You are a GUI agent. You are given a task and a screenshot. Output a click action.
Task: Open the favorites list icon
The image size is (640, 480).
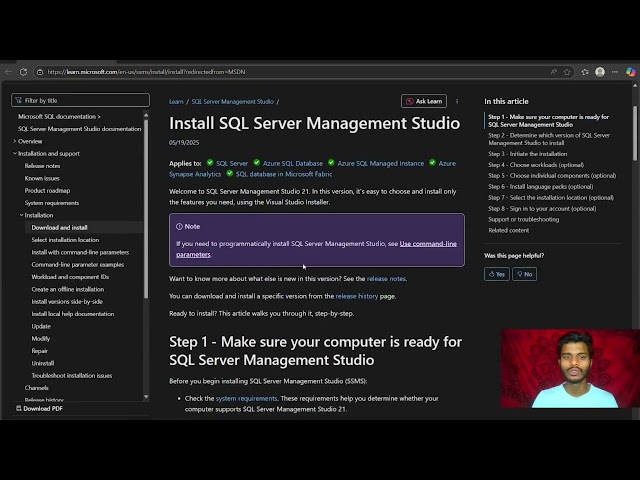coord(585,72)
